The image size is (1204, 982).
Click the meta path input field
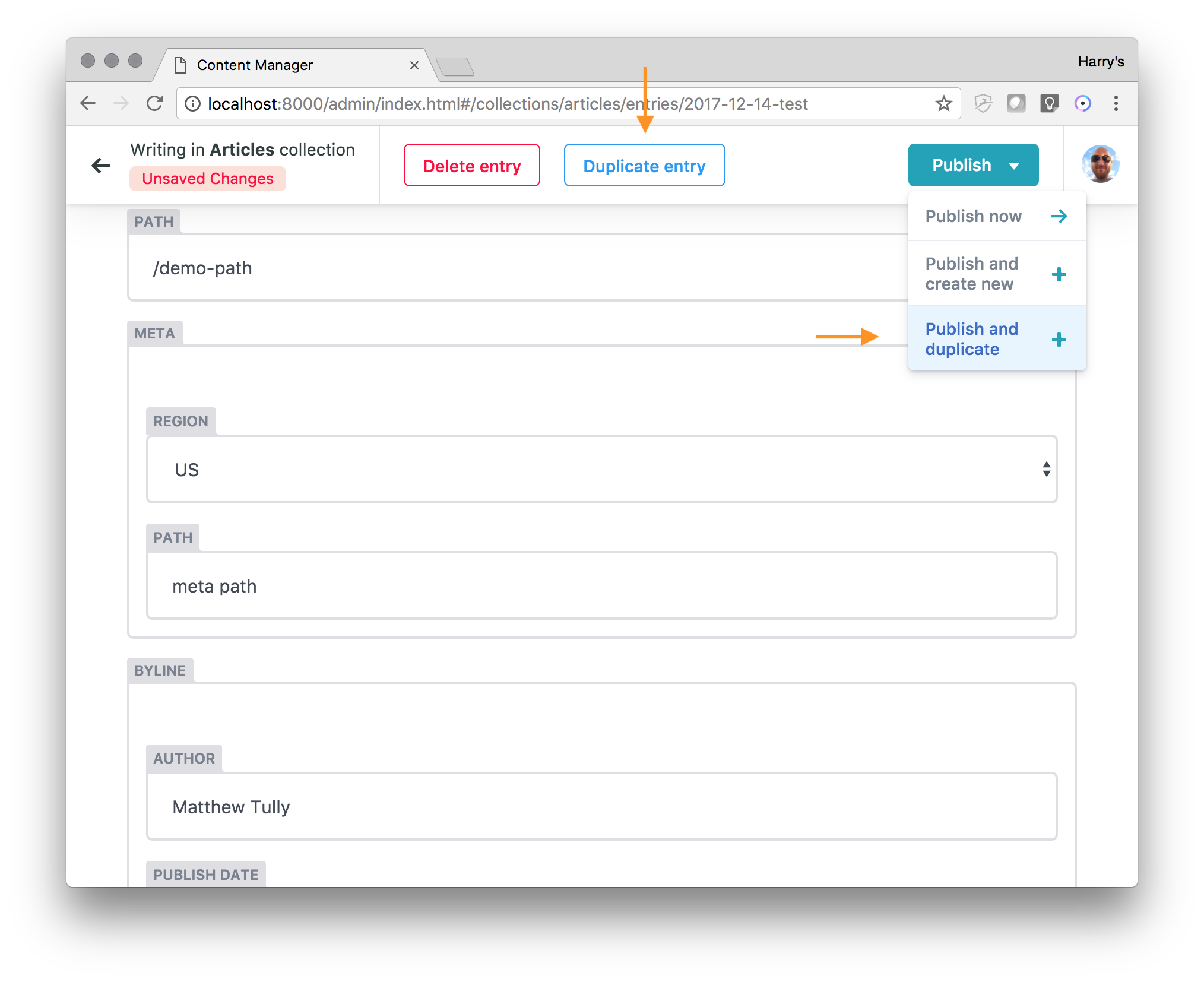601,586
